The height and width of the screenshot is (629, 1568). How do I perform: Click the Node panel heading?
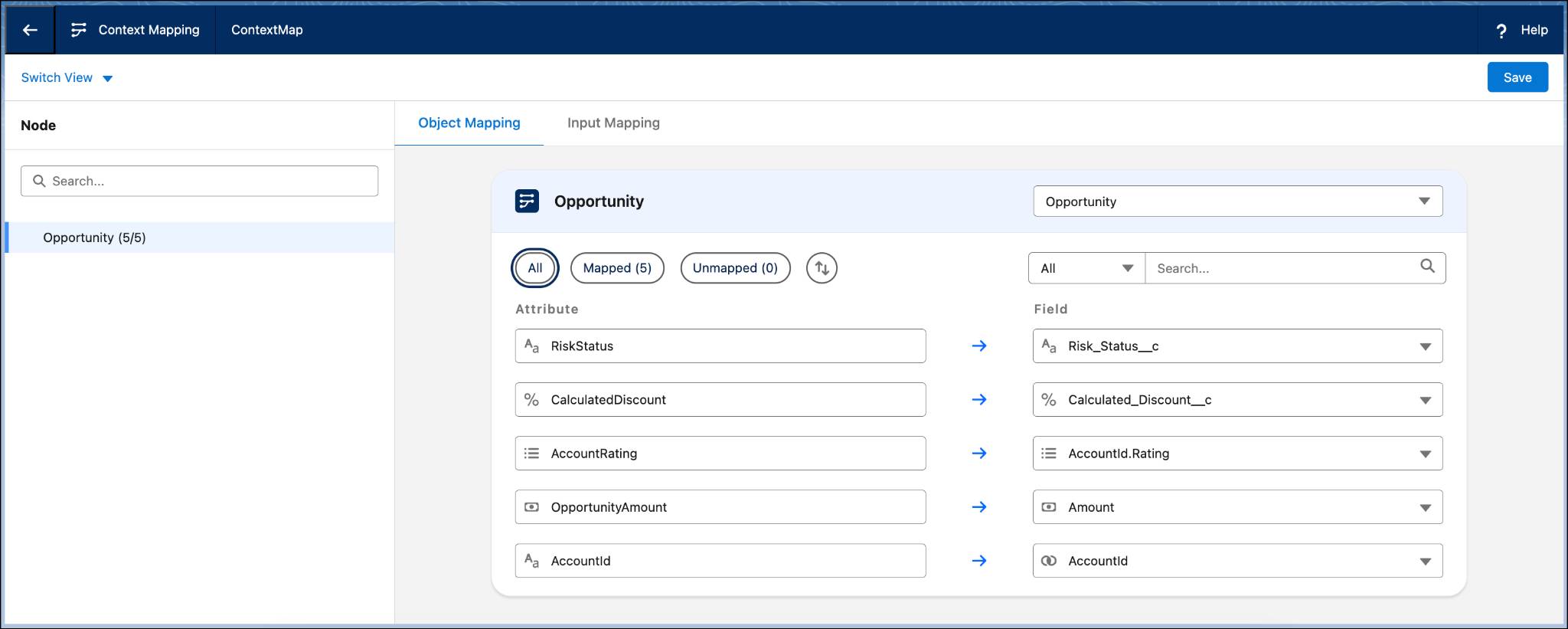point(38,125)
